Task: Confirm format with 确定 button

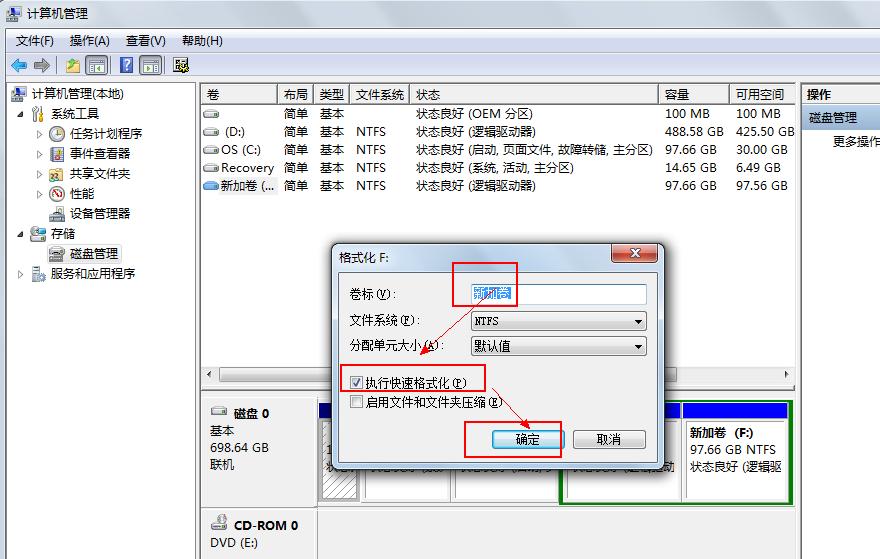Action: [528, 439]
